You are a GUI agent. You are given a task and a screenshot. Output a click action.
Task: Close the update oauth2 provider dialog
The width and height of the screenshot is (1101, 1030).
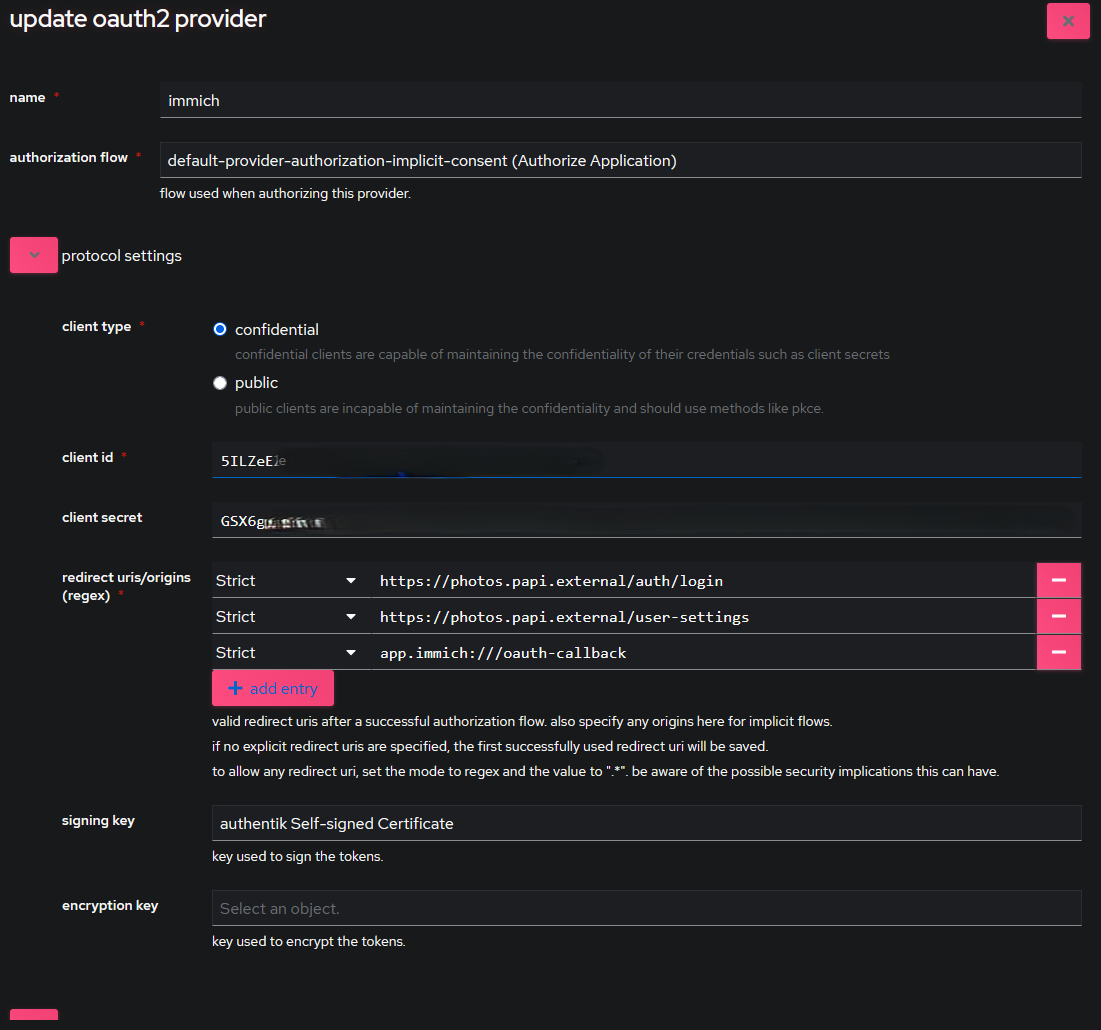pyautogui.click(x=1068, y=20)
